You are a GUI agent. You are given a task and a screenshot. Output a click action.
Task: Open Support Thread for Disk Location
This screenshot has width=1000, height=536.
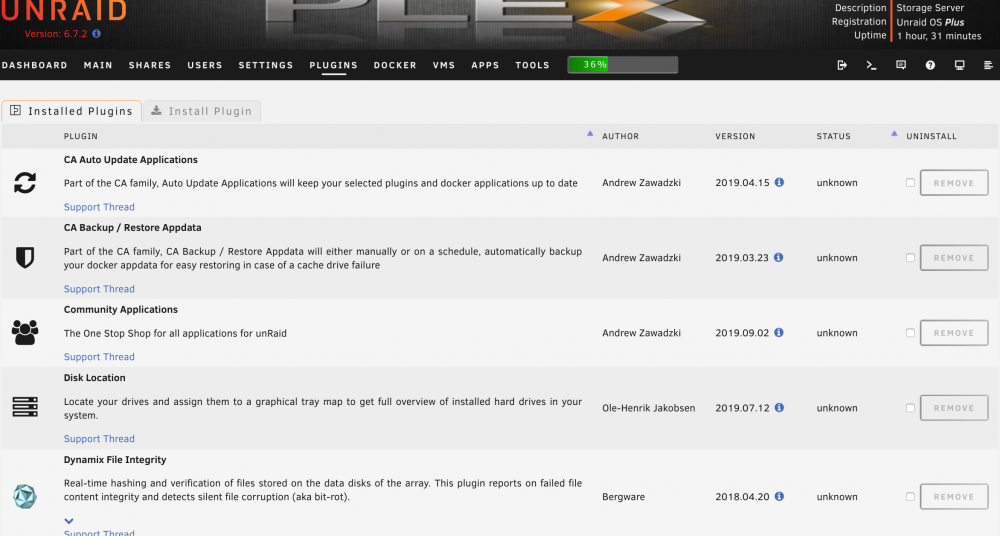[x=99, y=439]
